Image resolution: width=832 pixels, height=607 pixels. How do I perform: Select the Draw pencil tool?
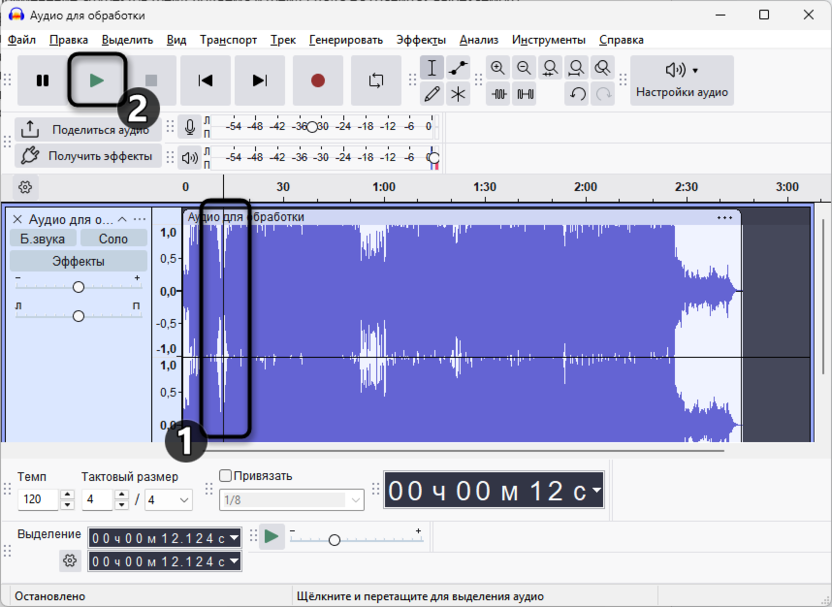tap(432, 94)
